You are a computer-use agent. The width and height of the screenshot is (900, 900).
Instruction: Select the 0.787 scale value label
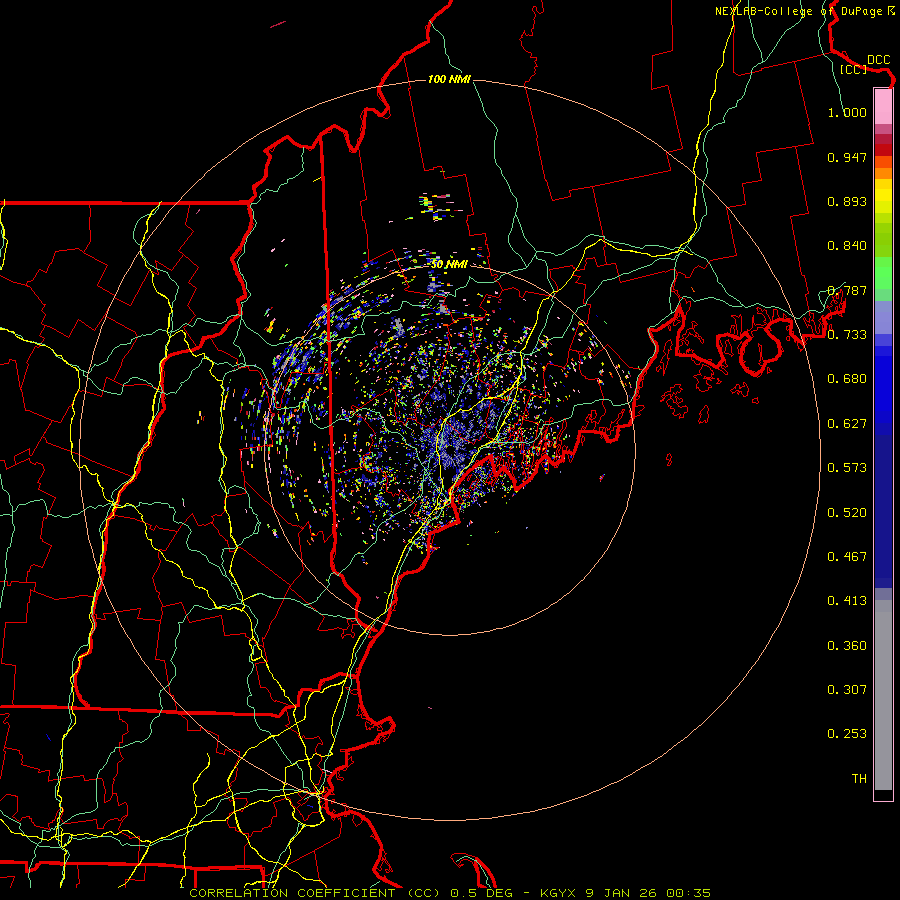[x=847, y=290]
